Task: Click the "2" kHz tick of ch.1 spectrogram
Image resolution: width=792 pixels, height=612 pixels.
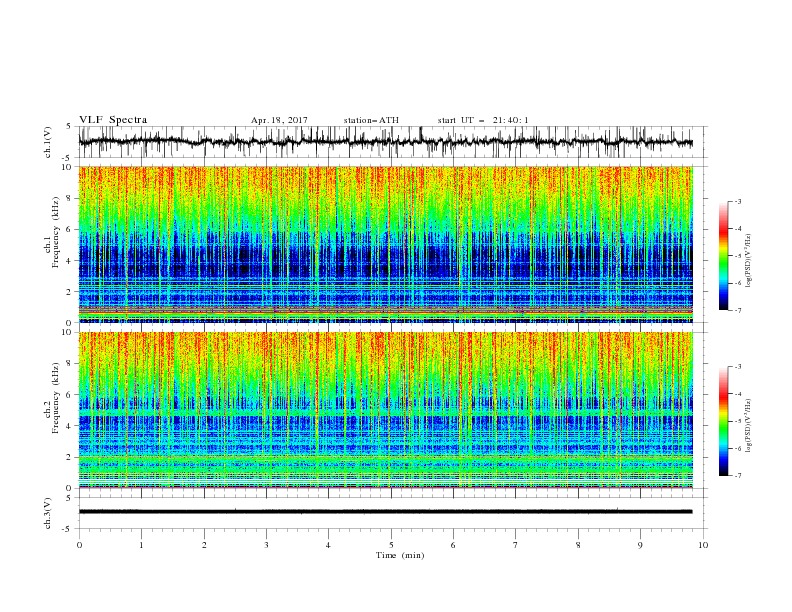Action: (70, 292)
